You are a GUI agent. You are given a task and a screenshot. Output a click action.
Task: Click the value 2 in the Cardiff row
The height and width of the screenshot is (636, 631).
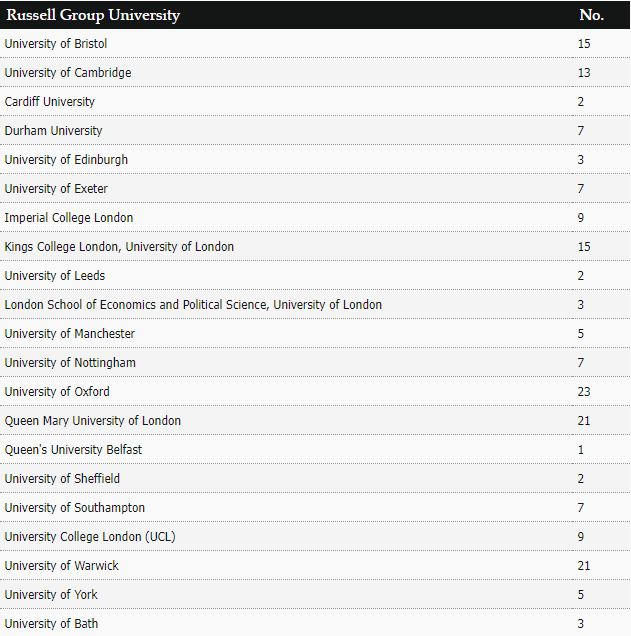coord(581,102)
